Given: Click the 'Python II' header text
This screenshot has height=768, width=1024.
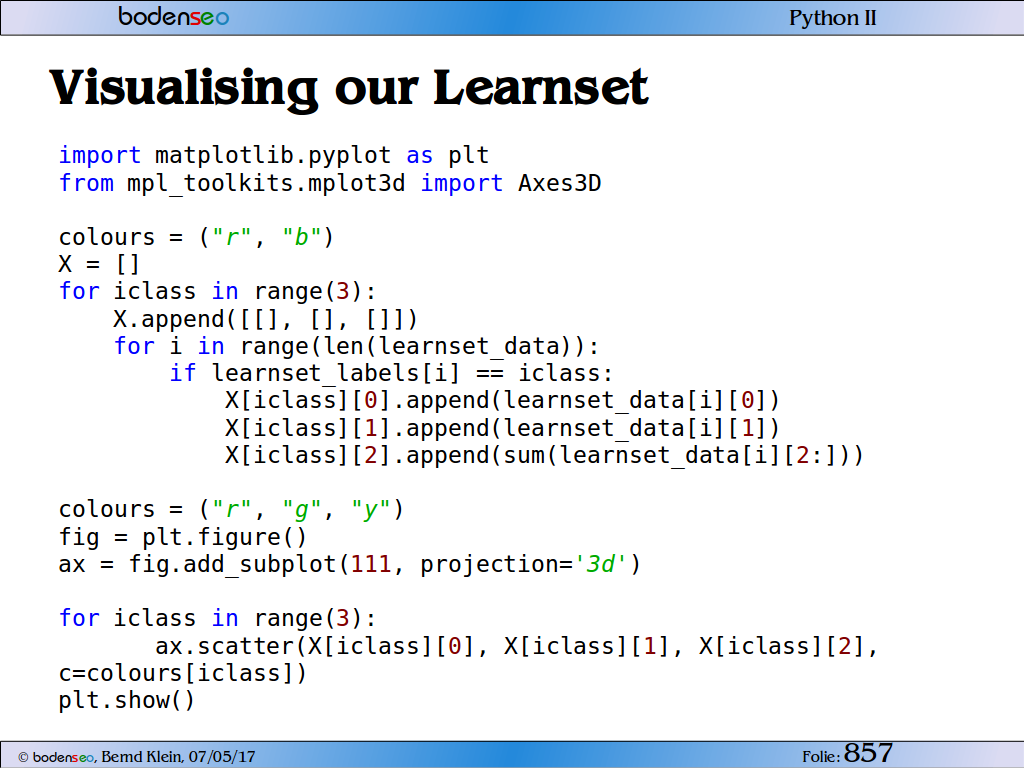Looking at the screenshot, I should tap(833, 18).
